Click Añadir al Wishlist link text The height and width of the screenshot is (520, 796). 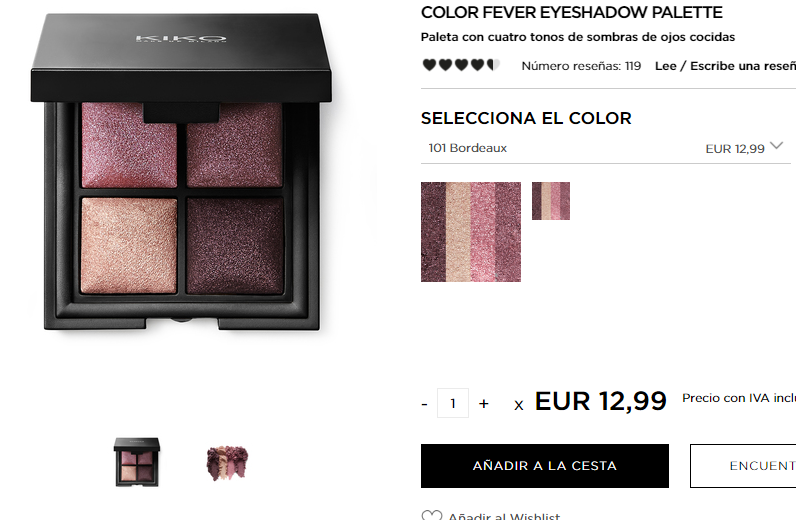tap(504, 516)
